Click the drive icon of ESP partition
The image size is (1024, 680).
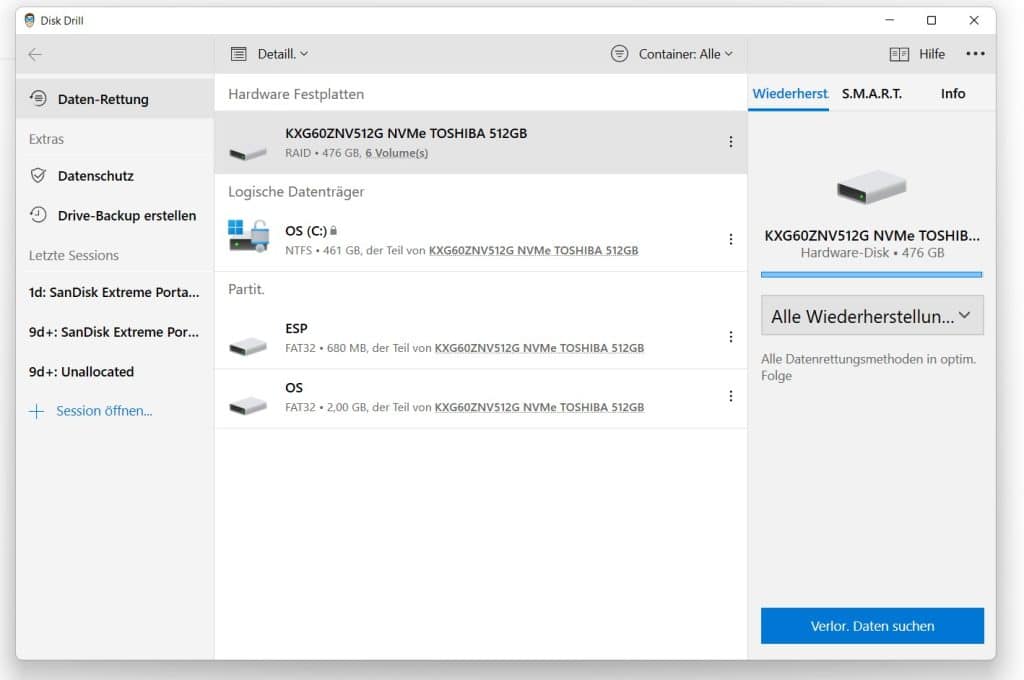point(248,346)
